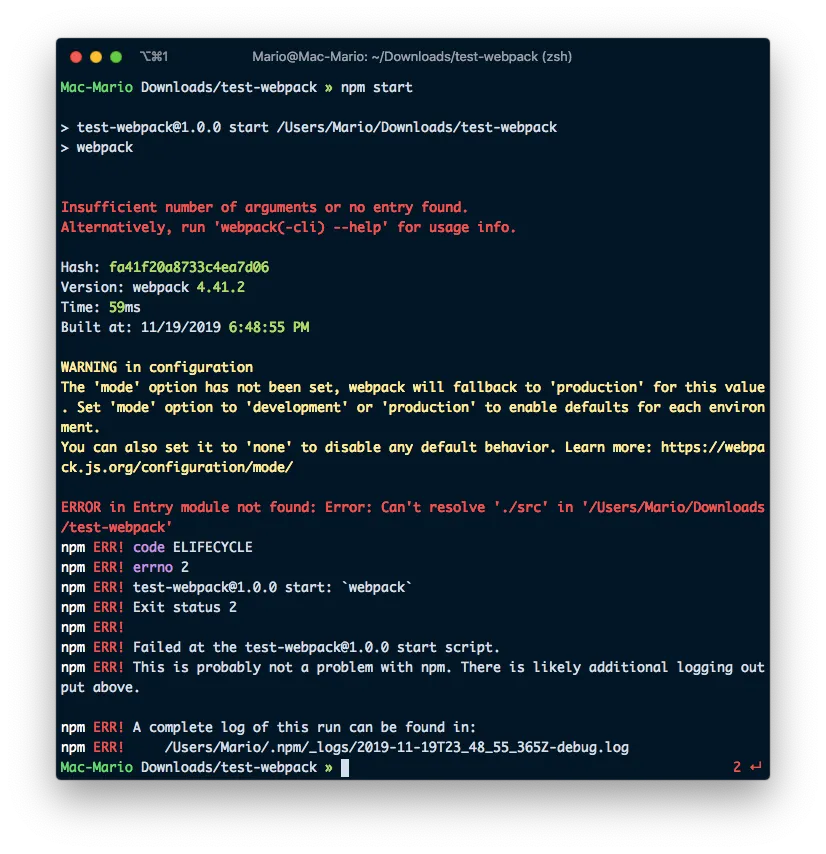Click the yellow minimize window button
The height and width of the screenshot is (854, 826).
(x=96, y=57)
